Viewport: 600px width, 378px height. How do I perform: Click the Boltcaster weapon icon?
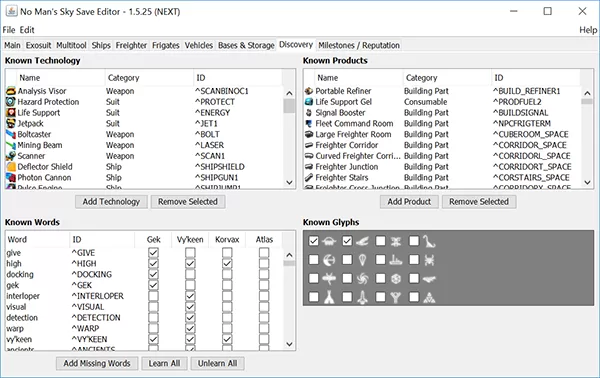pyautogui.click(x=11, y=134)
